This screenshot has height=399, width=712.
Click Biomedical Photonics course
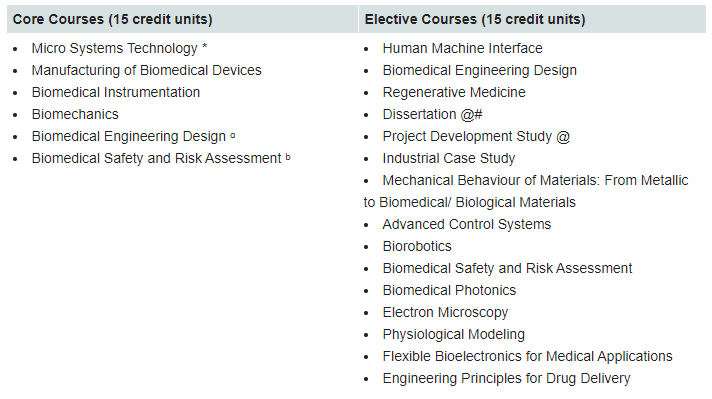tap(449, 291)
